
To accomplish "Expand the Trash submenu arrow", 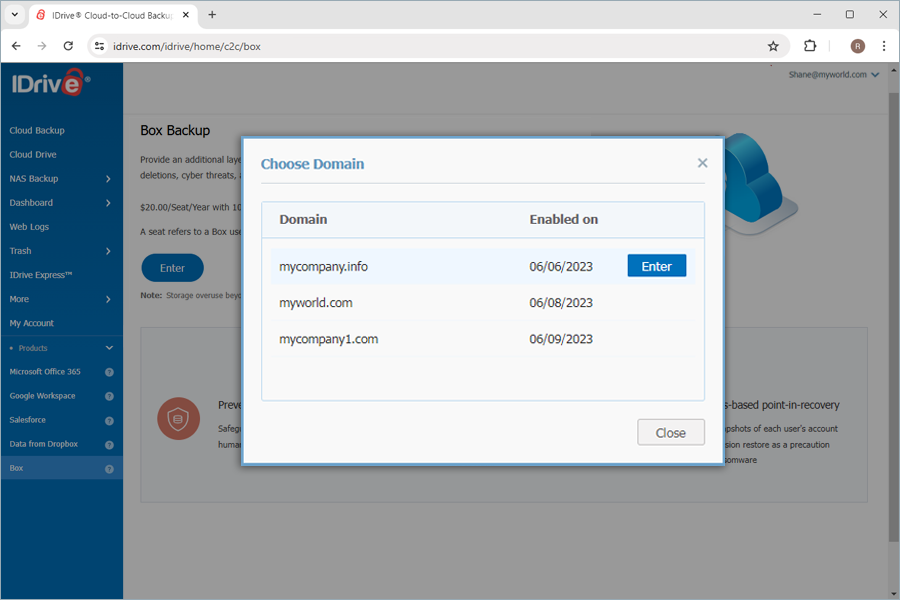I will tap(108, 251).
